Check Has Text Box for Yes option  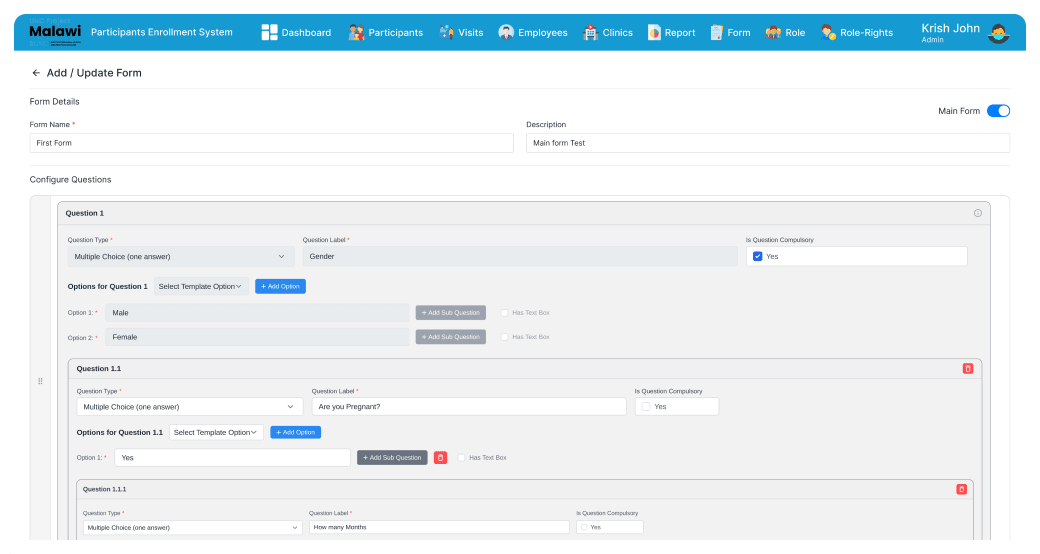462,458
